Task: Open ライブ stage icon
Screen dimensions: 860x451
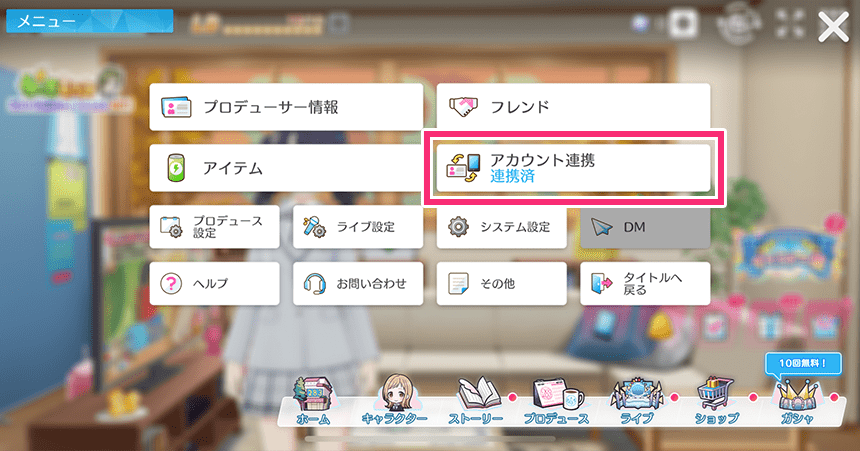Action: pyautogui.click(x=637, y=401)
